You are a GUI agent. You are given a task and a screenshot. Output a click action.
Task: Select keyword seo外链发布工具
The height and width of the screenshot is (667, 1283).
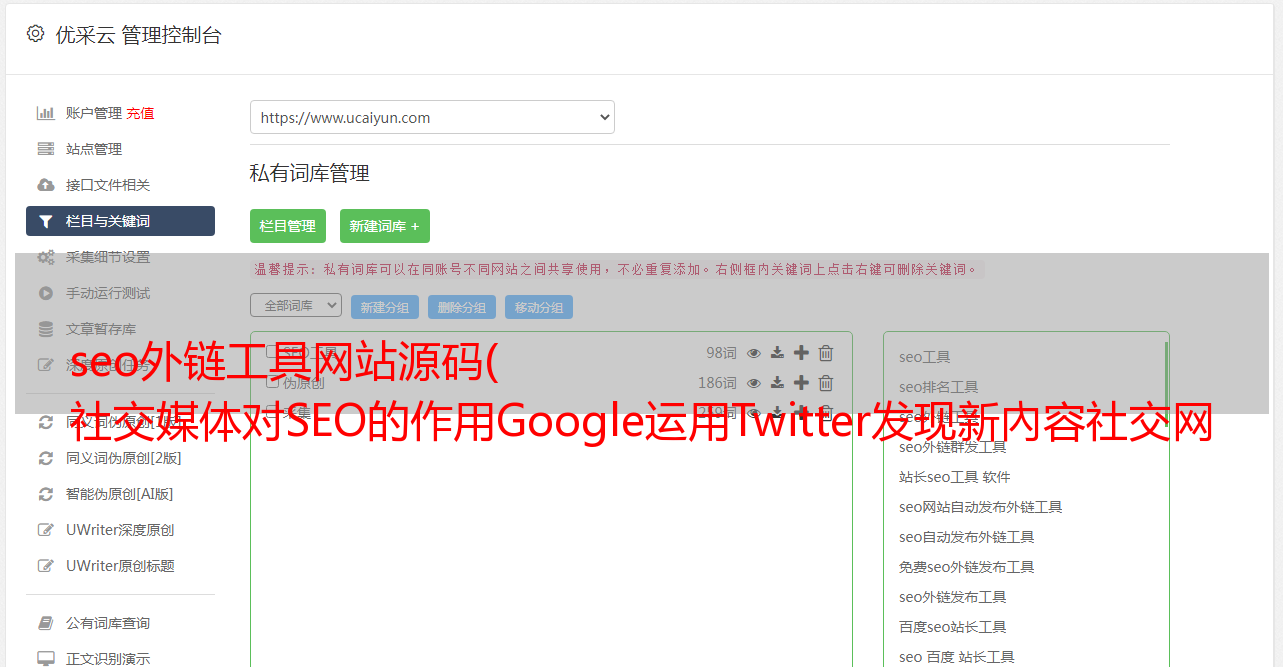click(953, 597)
